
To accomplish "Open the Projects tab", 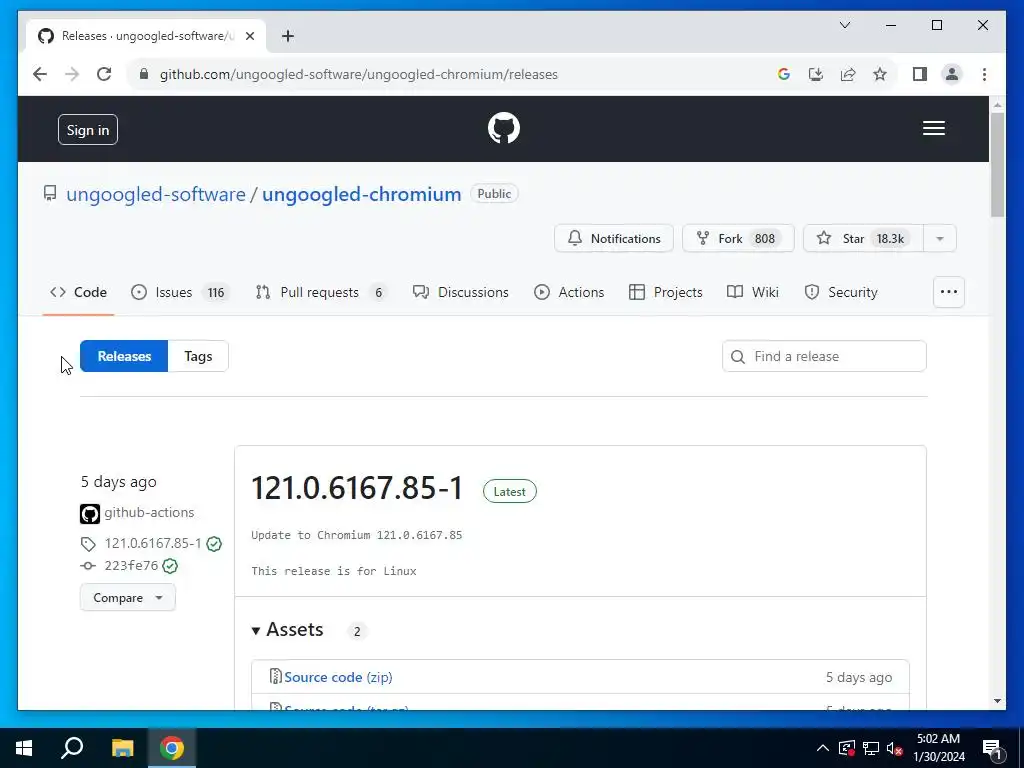I will point(665,292).
